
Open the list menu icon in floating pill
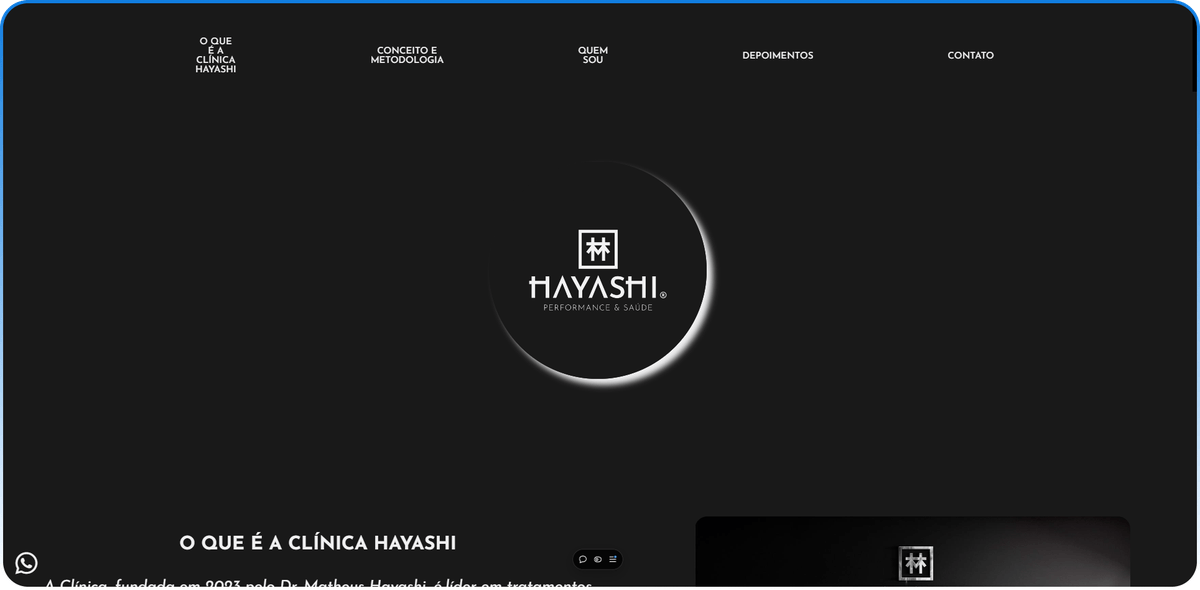pyautogui.click(x=613, y=559)
